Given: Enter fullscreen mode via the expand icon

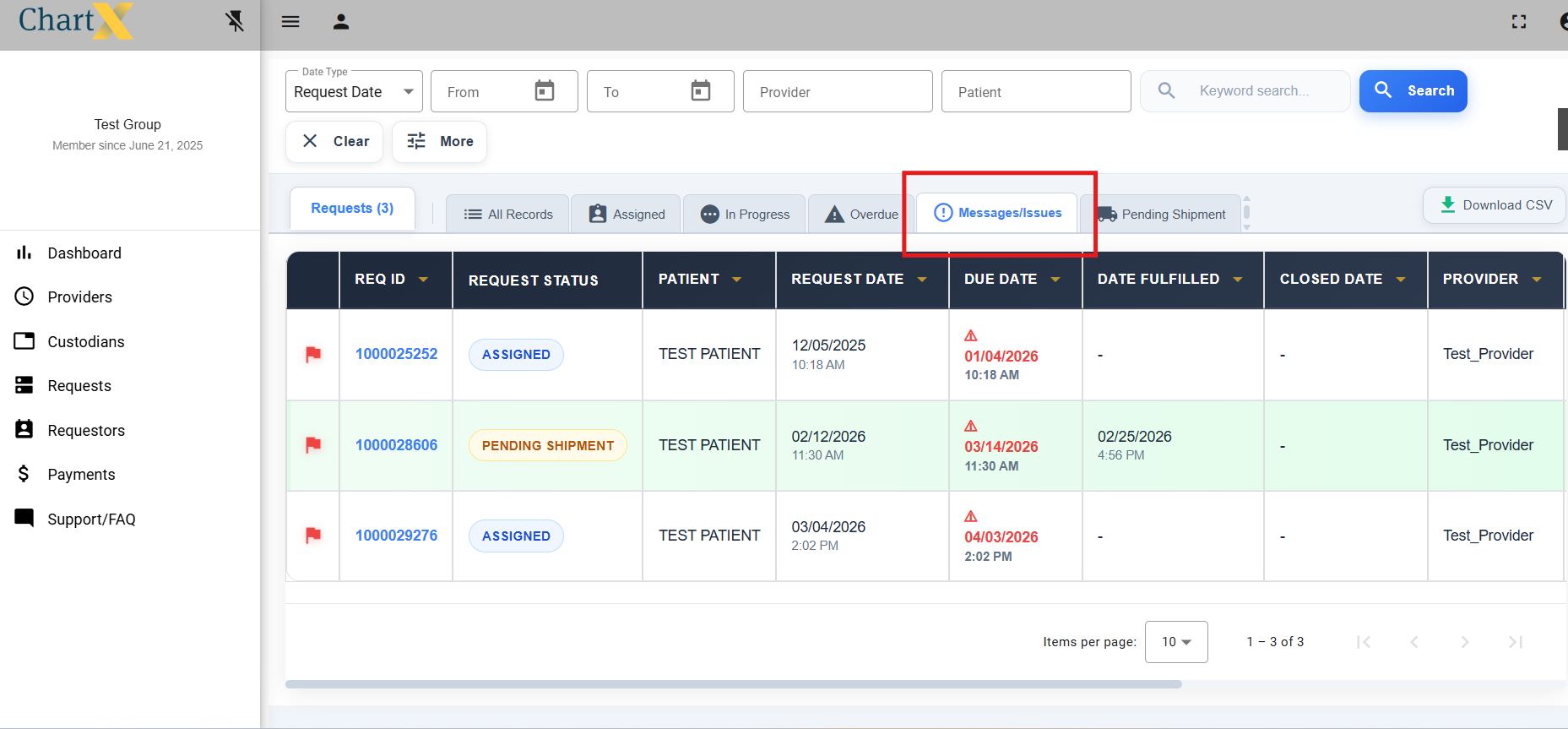Looking at the screenshot, I should pyautogui.click(x=1519, y=22).
